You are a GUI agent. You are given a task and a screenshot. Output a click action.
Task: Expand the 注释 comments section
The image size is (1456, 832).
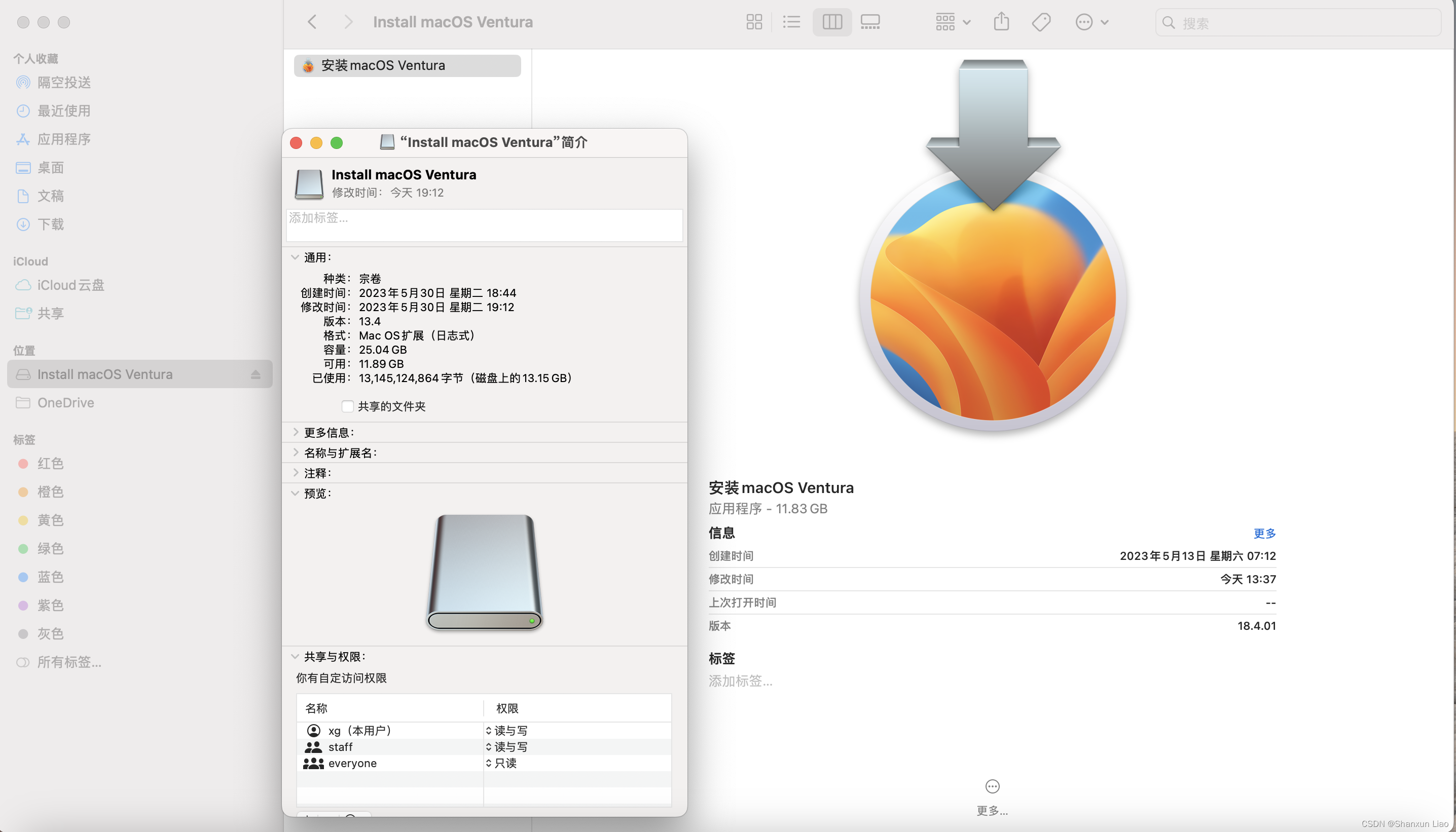coord(296,473)
